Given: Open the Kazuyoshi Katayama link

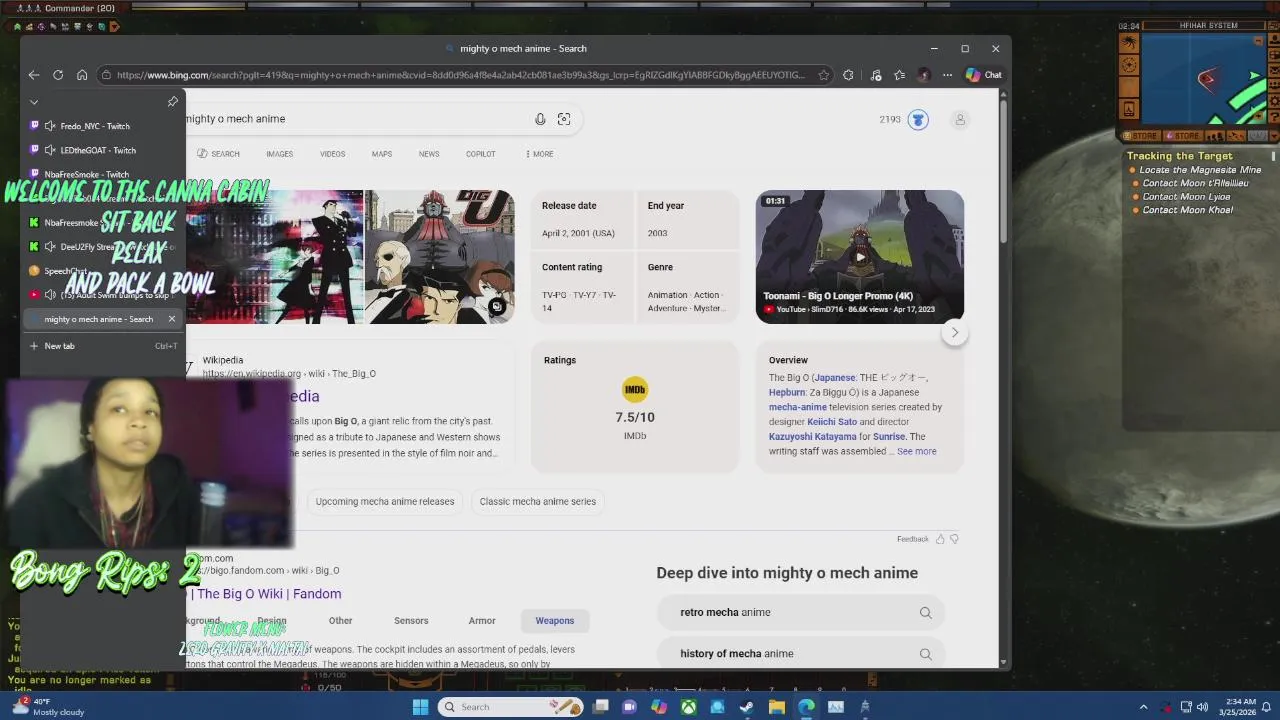Looking at the screenshot, I should 813,437.
